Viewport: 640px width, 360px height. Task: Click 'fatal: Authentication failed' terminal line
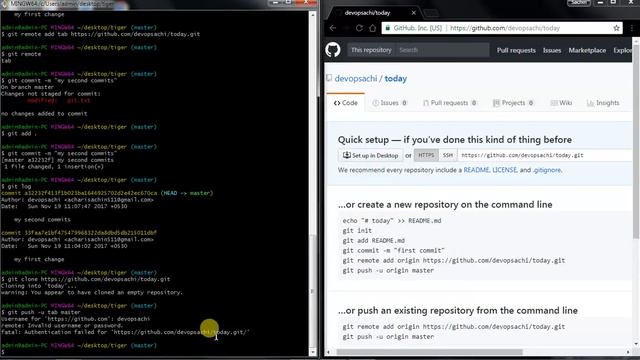click(x=125, y=332)
